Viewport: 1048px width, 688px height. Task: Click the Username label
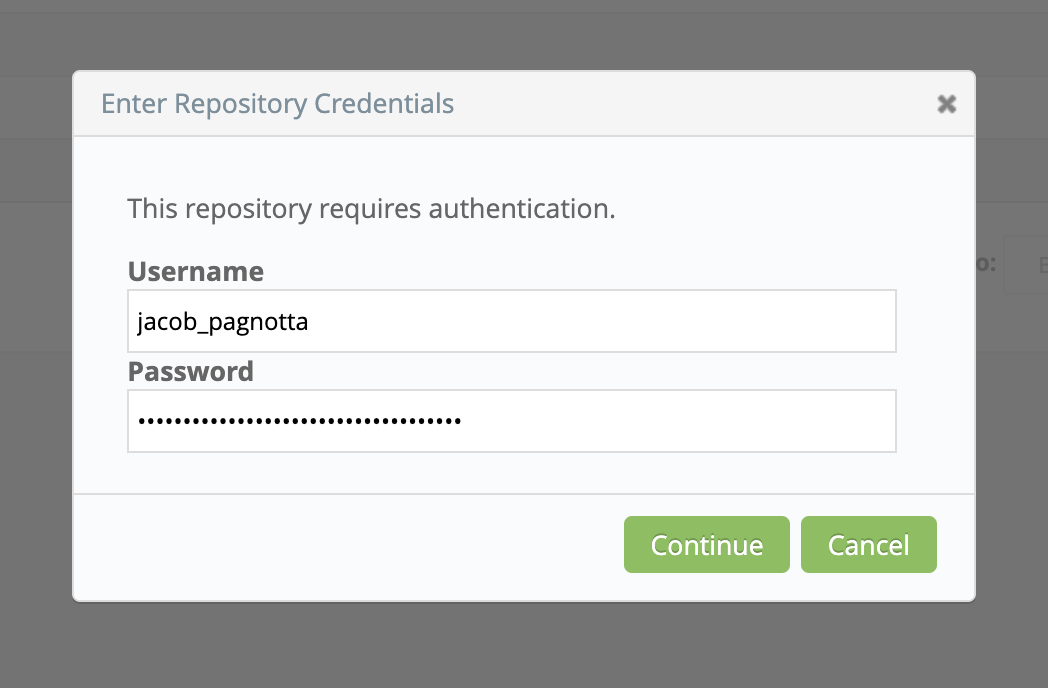click(x=196, y=271)
